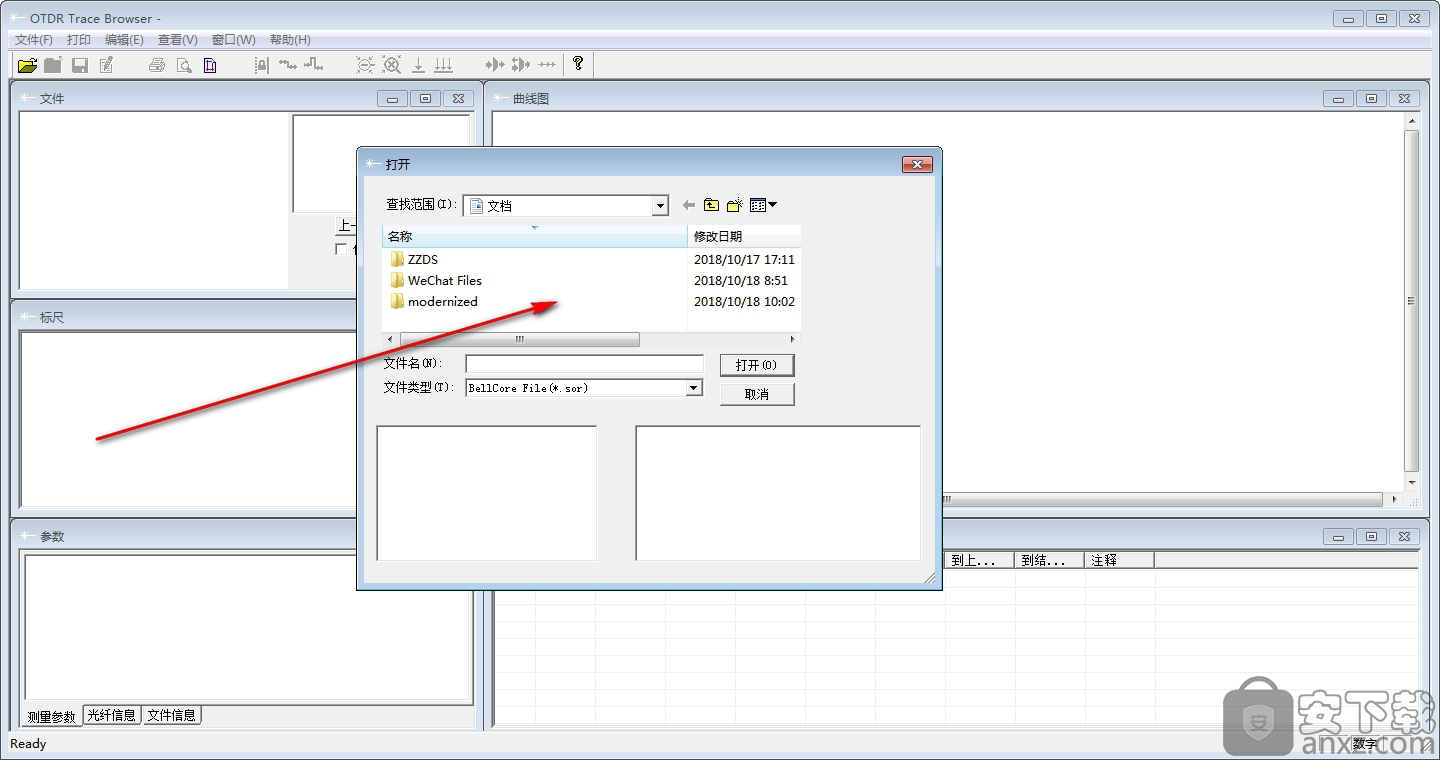Image resolution: width=1440 pixels, height=760 pixels.
Task: Create a new folder in the dialog
Action: [734, 205]
